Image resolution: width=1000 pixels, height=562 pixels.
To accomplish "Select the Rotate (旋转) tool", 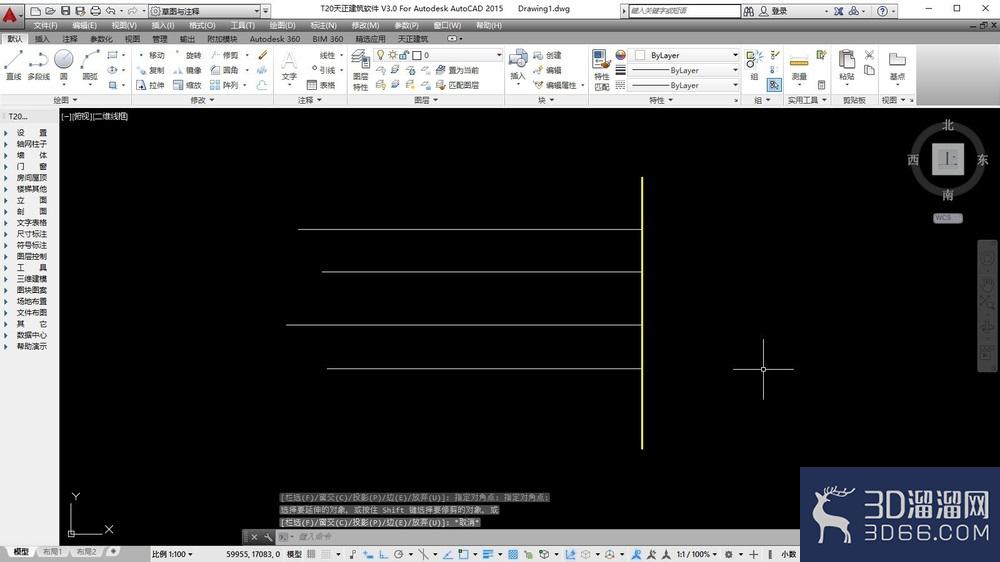I will [188, 55].
